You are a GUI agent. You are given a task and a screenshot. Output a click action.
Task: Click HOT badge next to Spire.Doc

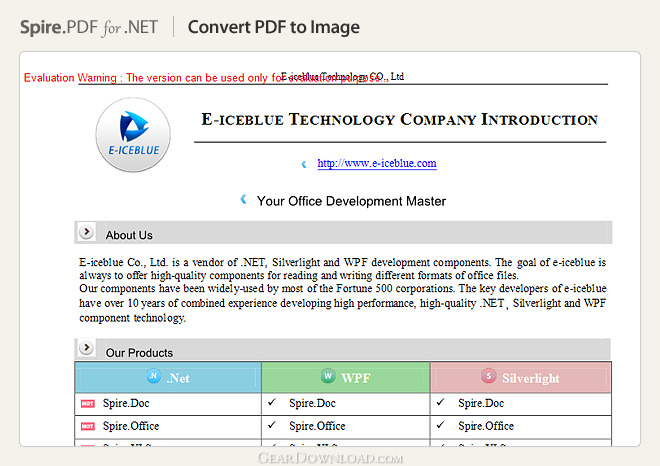[x=88, y=404]
